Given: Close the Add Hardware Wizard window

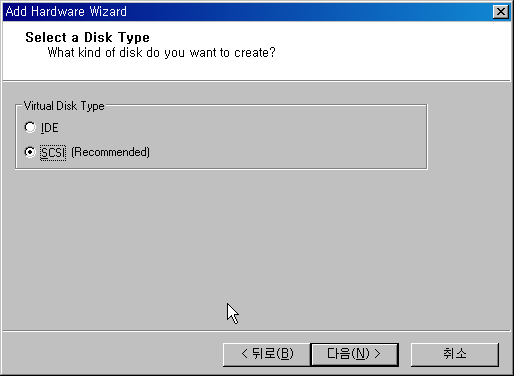Looking at the screenshot, I should (x=501, y=12).
